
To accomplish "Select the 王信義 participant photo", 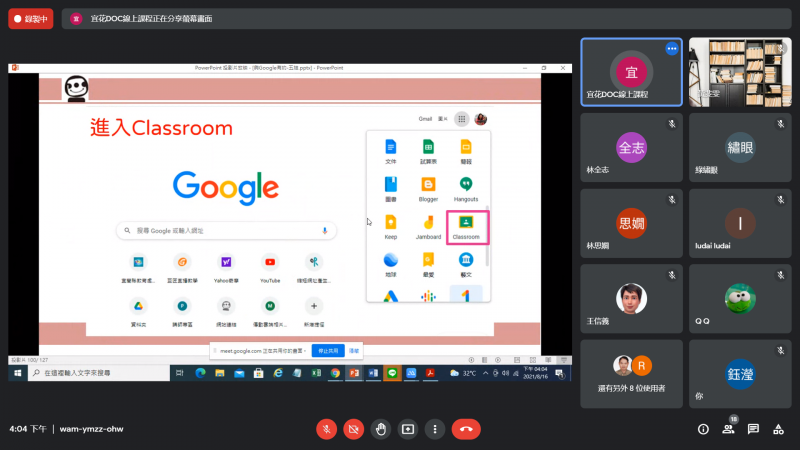I will coord(631,298).
